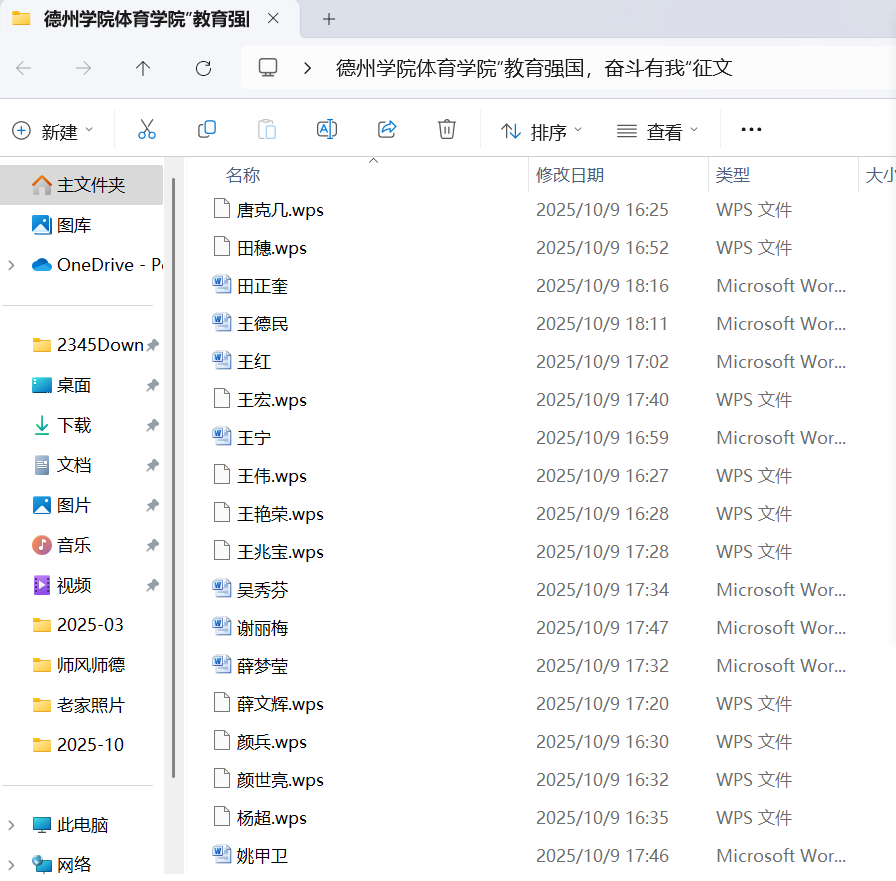
Task: Sort files by 修改日期 column header
Action: (570, 175)
